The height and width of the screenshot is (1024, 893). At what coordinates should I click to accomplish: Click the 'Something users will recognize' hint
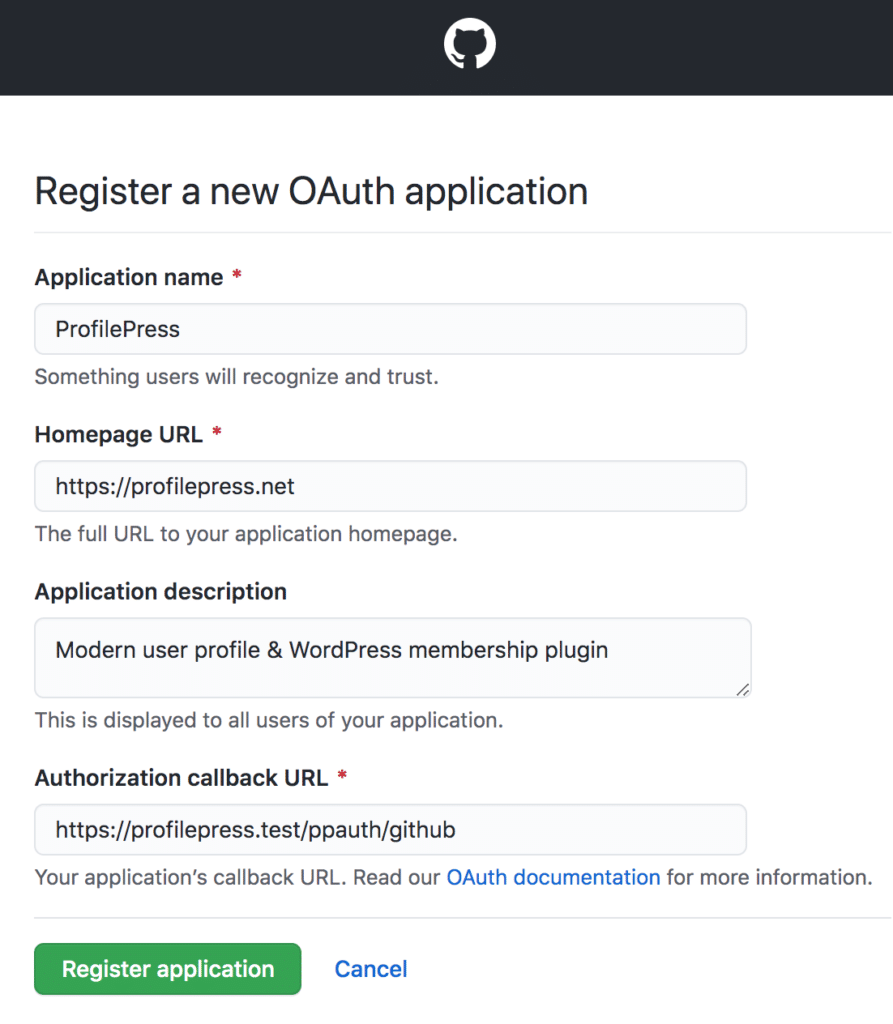click(236, 377)
